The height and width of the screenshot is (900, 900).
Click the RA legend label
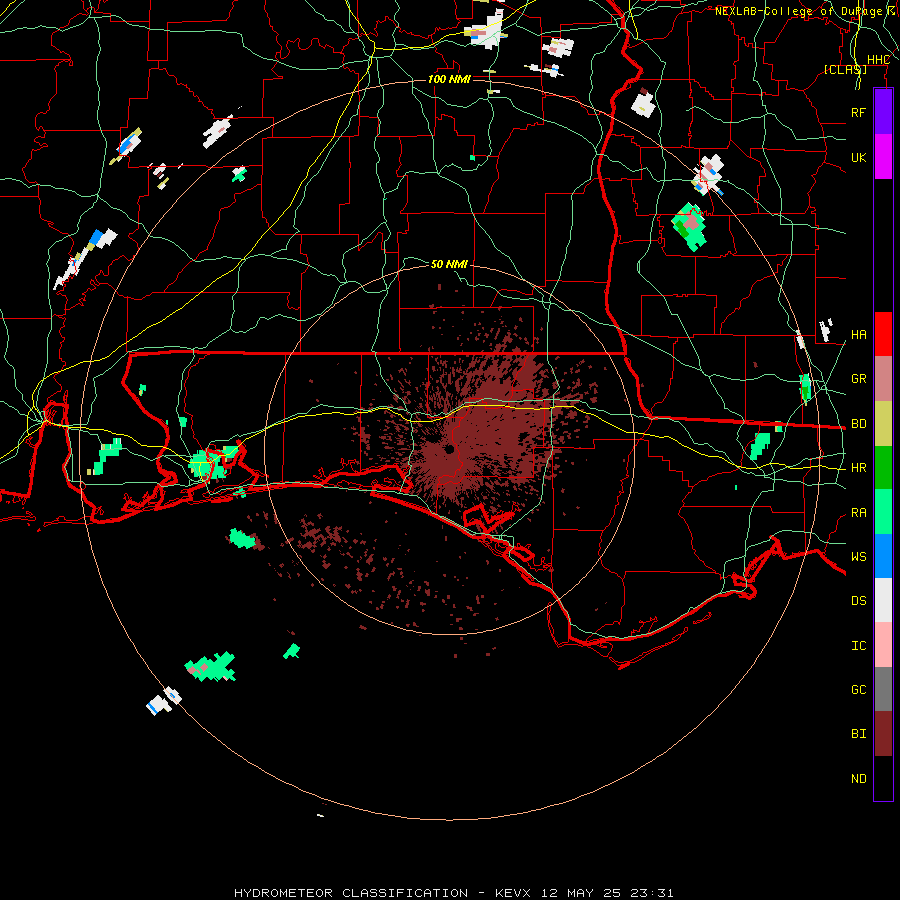[x=858, y=512]
